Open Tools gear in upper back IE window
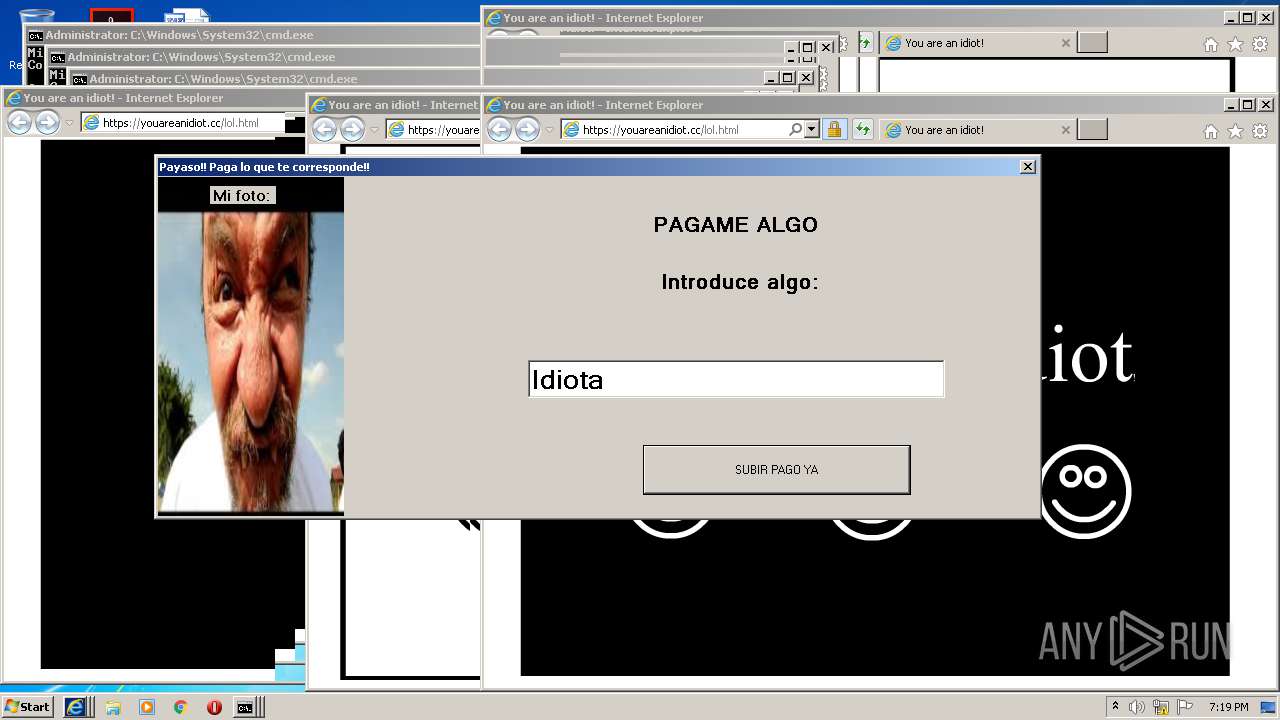Viewport: 1280px width, 720px height. (x=1260, y=44)
